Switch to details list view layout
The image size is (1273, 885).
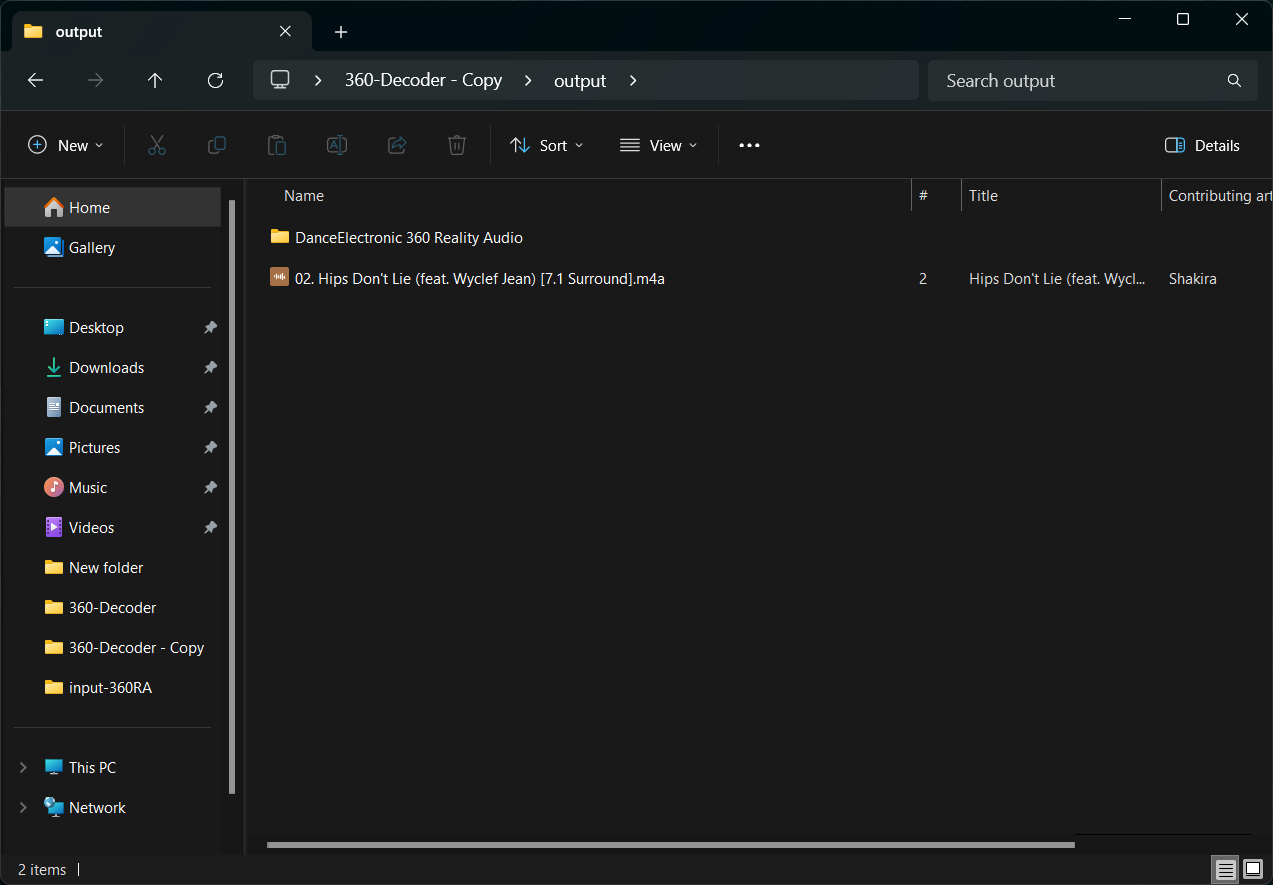click(1225, 869)
